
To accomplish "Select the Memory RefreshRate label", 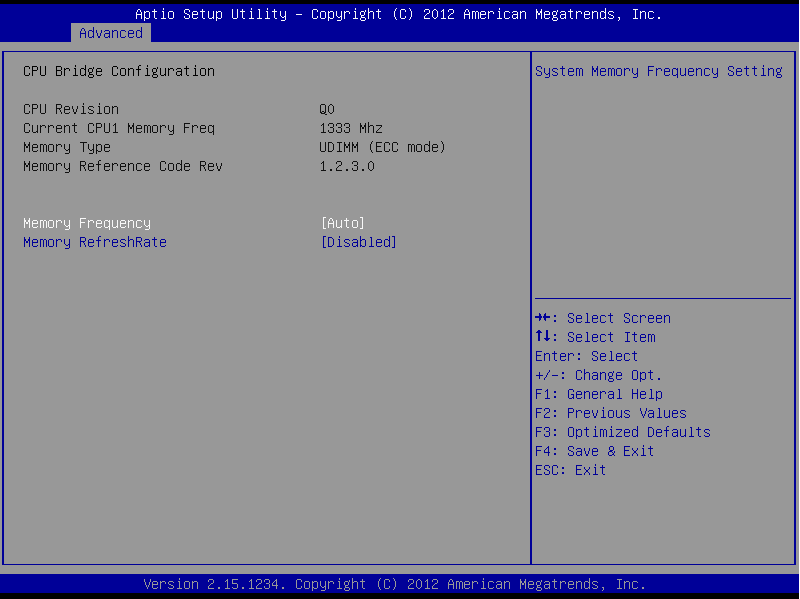I will click(x=95, y=242).
